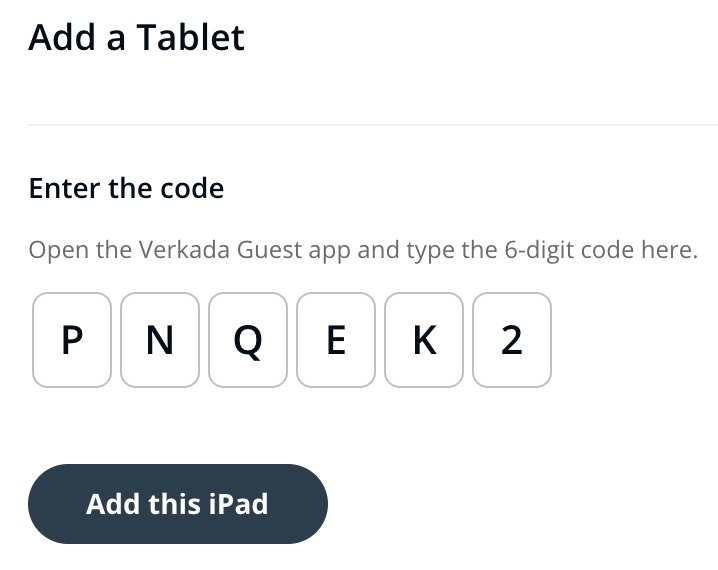This screenshot has height=570, width=718.
Task: Focus the fourth code character field
Action: tap(336, 340)
